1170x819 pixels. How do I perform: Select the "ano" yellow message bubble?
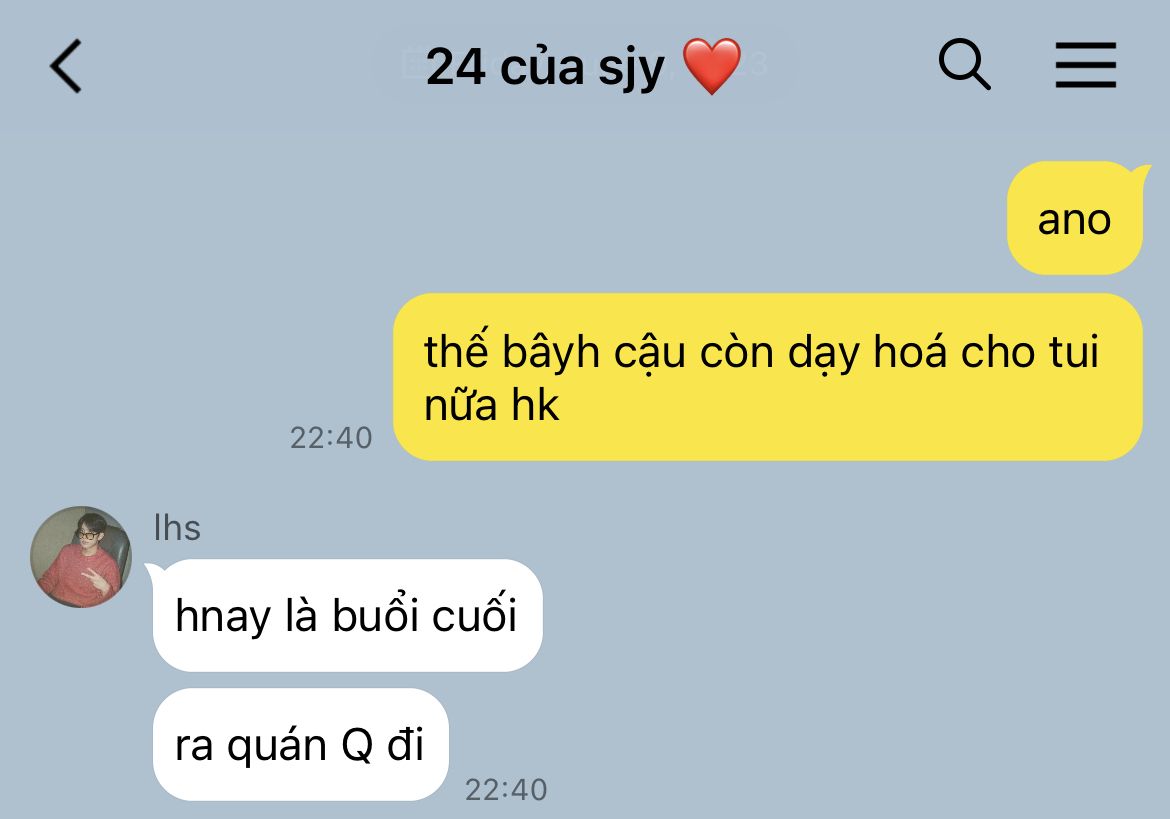pyautogui.click(x=1074, y=219)
